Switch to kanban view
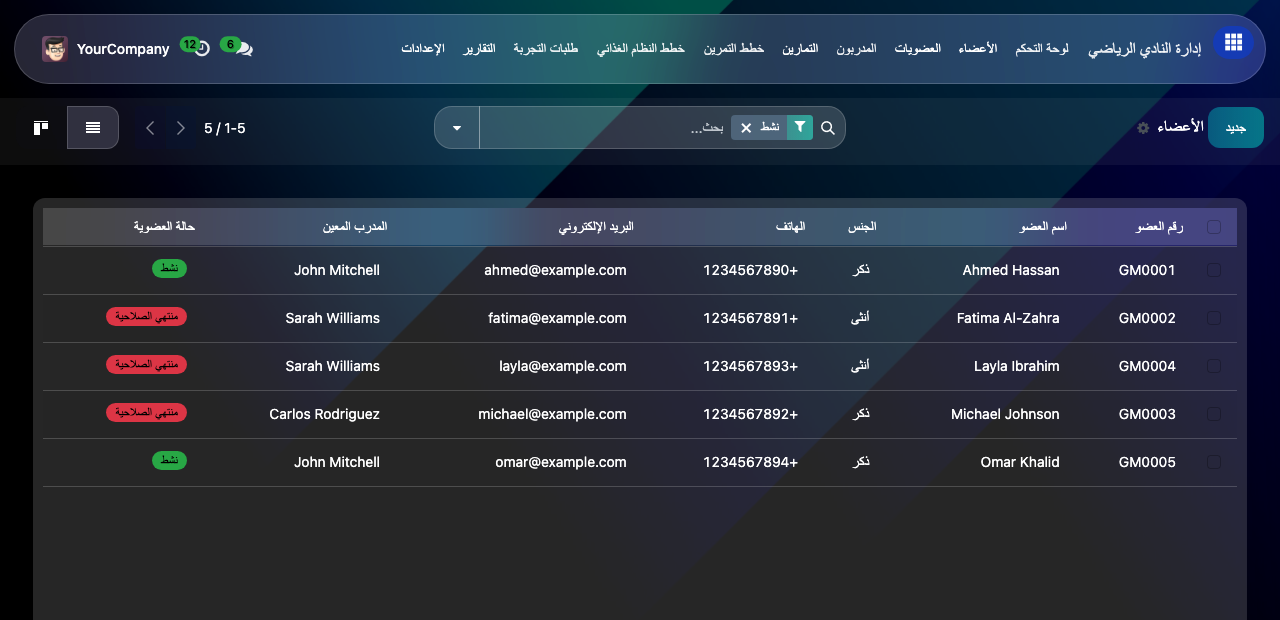 tap(41, 128)
